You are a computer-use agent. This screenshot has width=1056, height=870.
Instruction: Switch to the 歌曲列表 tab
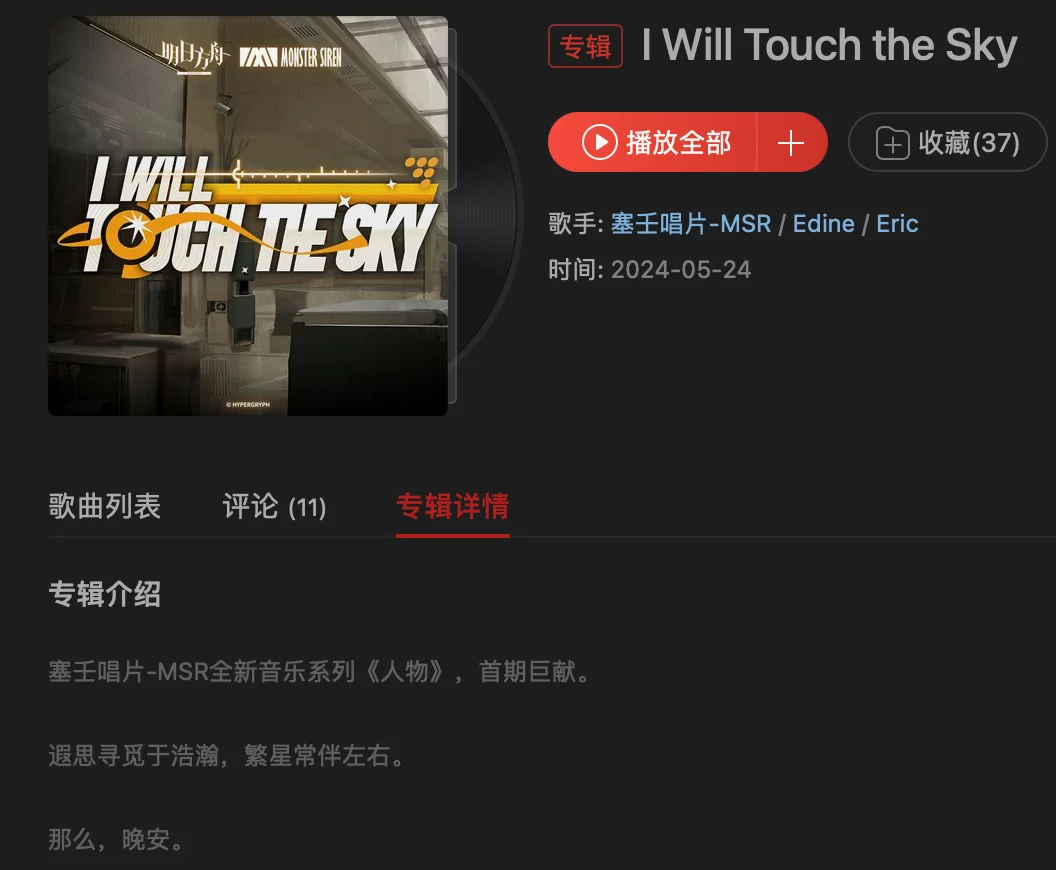(104, 506)
